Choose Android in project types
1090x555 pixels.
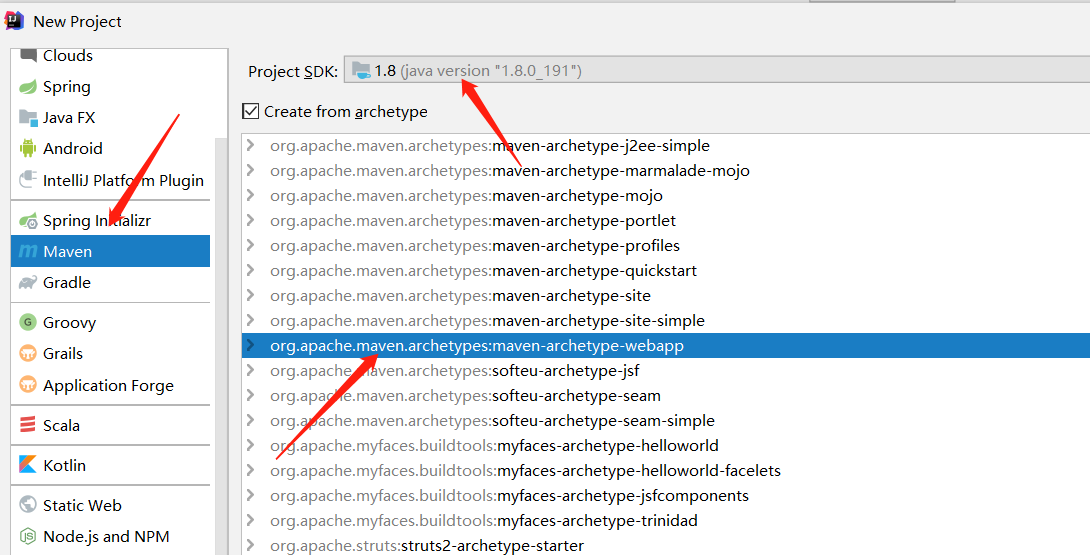pos(72,148)
